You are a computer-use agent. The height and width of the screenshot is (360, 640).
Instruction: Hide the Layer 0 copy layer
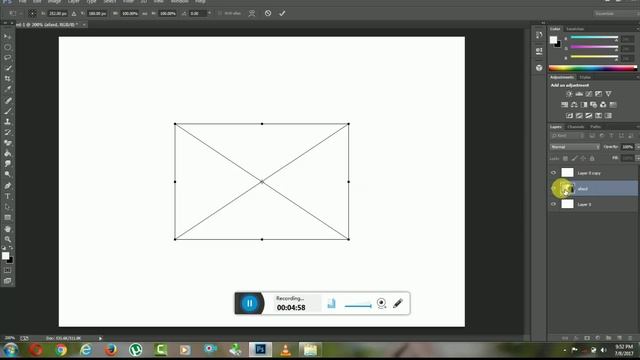click(x=553, y=173)
